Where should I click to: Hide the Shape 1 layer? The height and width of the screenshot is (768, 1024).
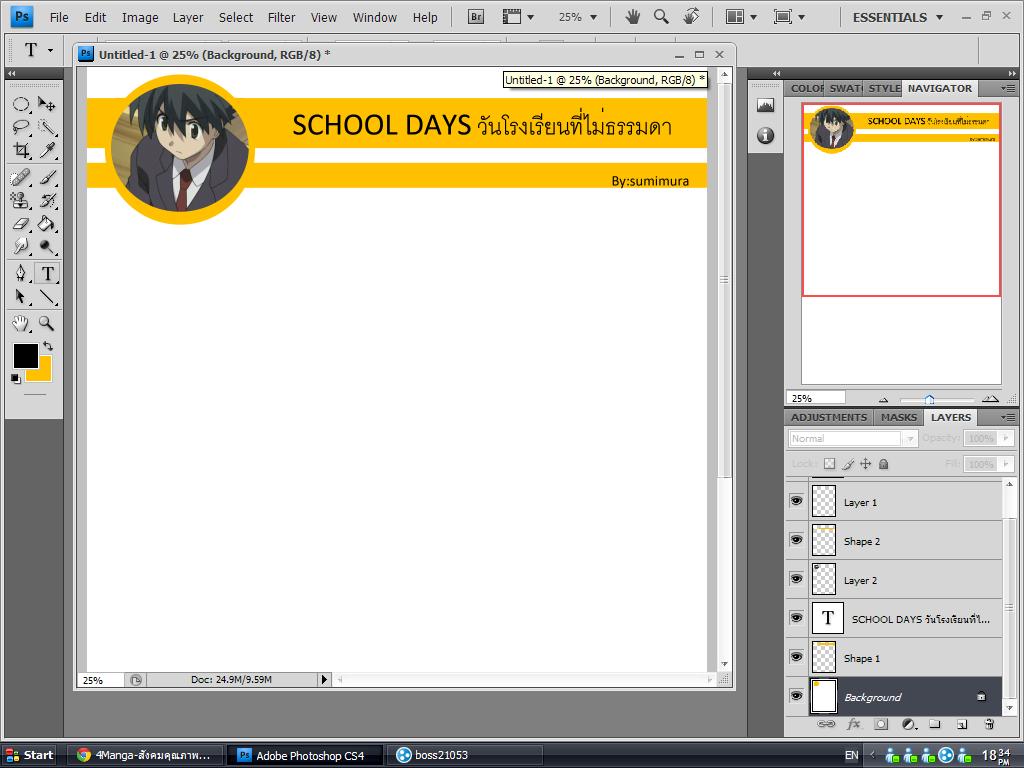(796, 657)
